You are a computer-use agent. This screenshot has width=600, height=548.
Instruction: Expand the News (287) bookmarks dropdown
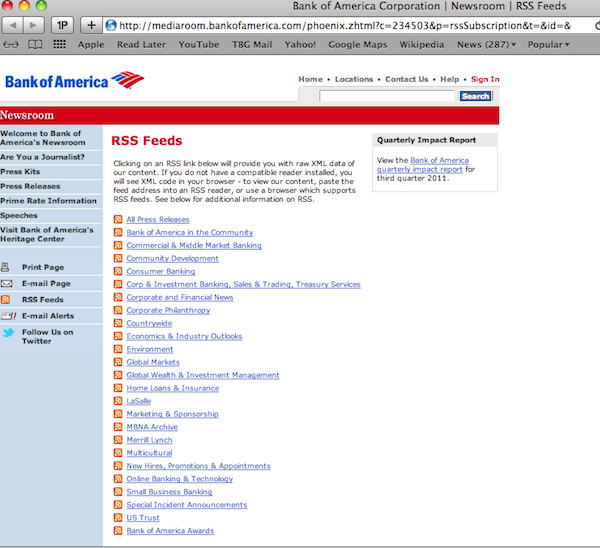pos(486,45)
